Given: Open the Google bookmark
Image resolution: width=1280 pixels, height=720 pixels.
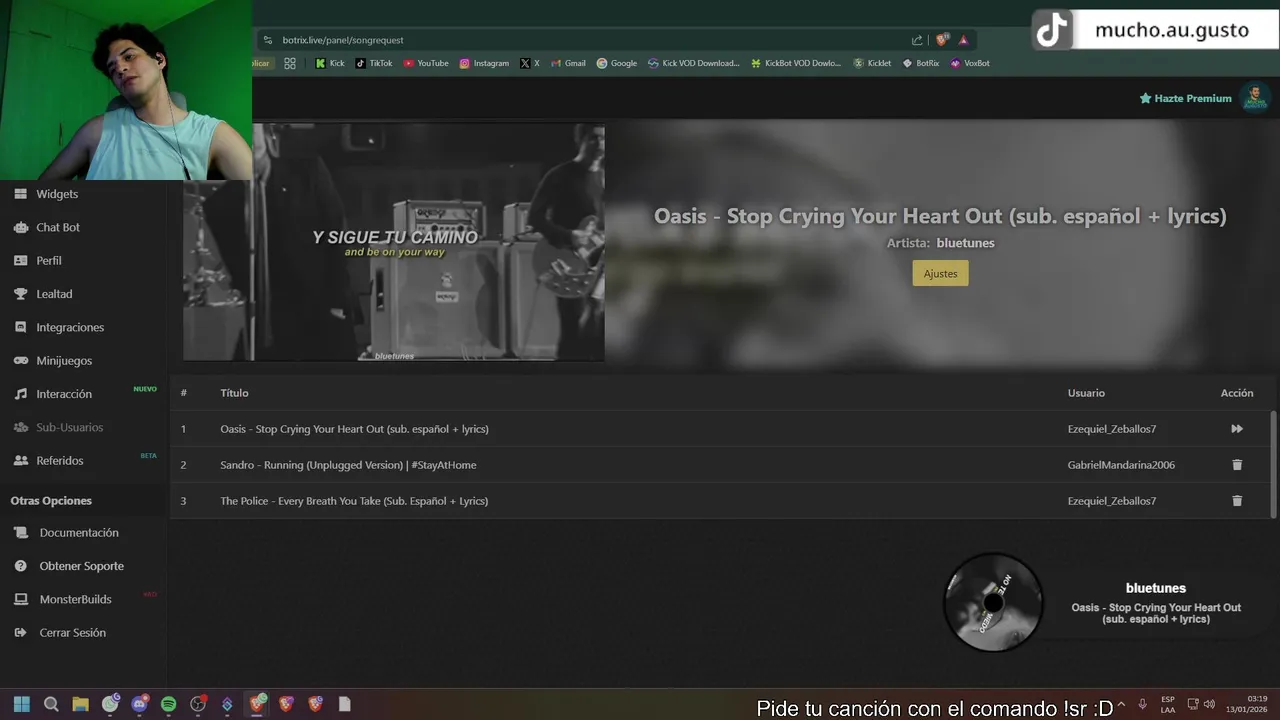Looking at the screenshot, I should pyautogui.click(x=617, y=63).
